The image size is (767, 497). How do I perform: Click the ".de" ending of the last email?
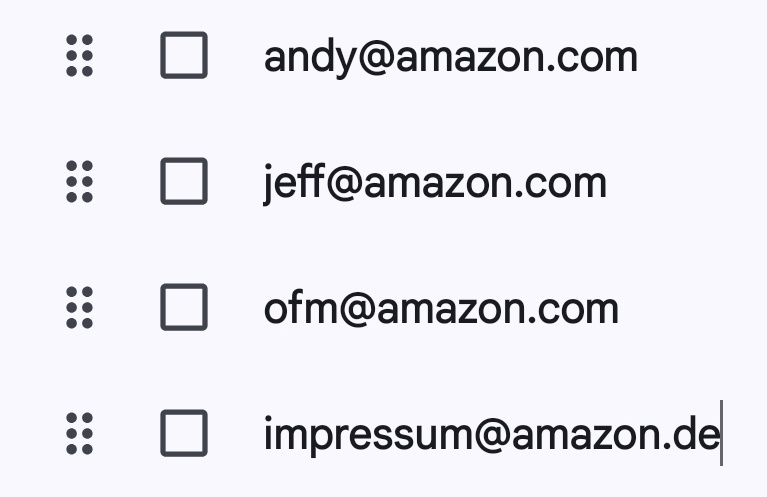(696, 435)
